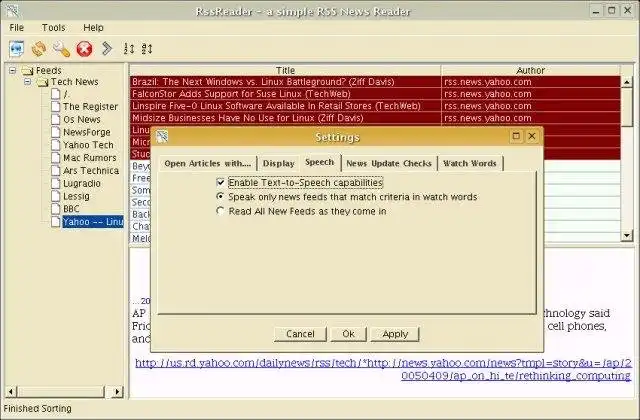Click the RssReader window title icon
The height and width of the screenshot is (420, 640).
pyautogui.click(x=12, y=11)
